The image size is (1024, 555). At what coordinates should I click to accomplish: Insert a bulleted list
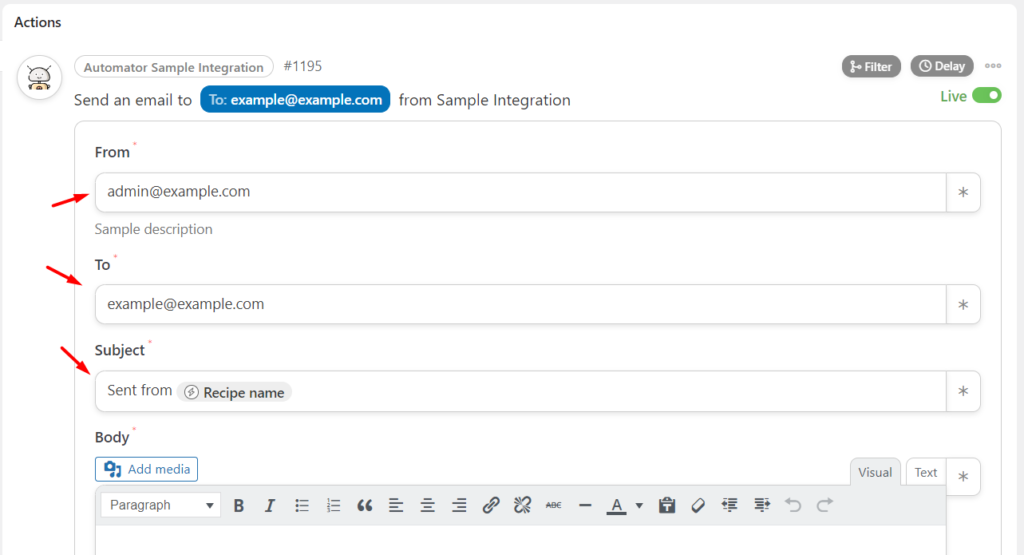click(302, 506)
